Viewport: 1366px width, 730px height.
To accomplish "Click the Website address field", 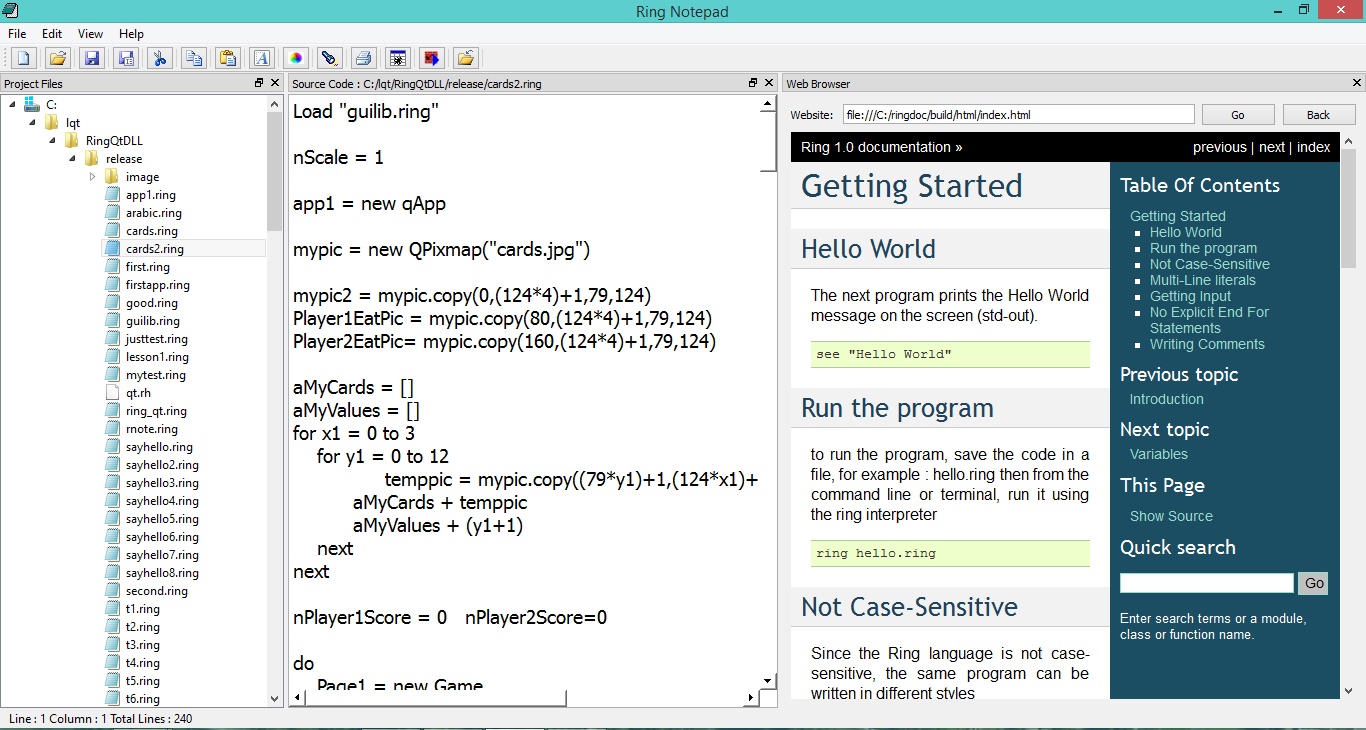I will tap(1017, 114).
